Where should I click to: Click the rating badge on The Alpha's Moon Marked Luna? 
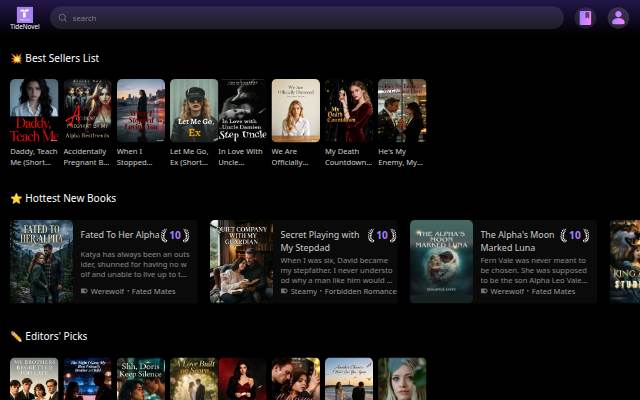tap(575, 235)
